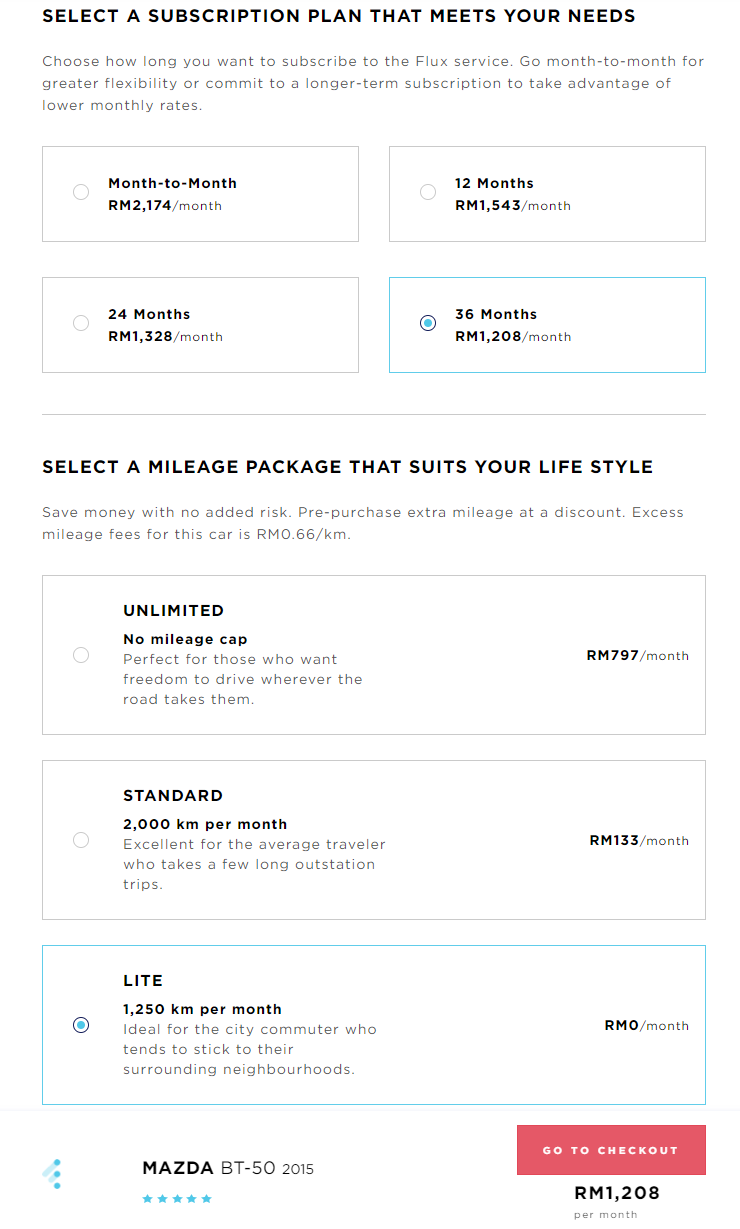Choose the 12 Months plan radio button
Image resolution: width=740 pixels, height=1229 pixels.
pyautogui.click(x=428, y=192)
